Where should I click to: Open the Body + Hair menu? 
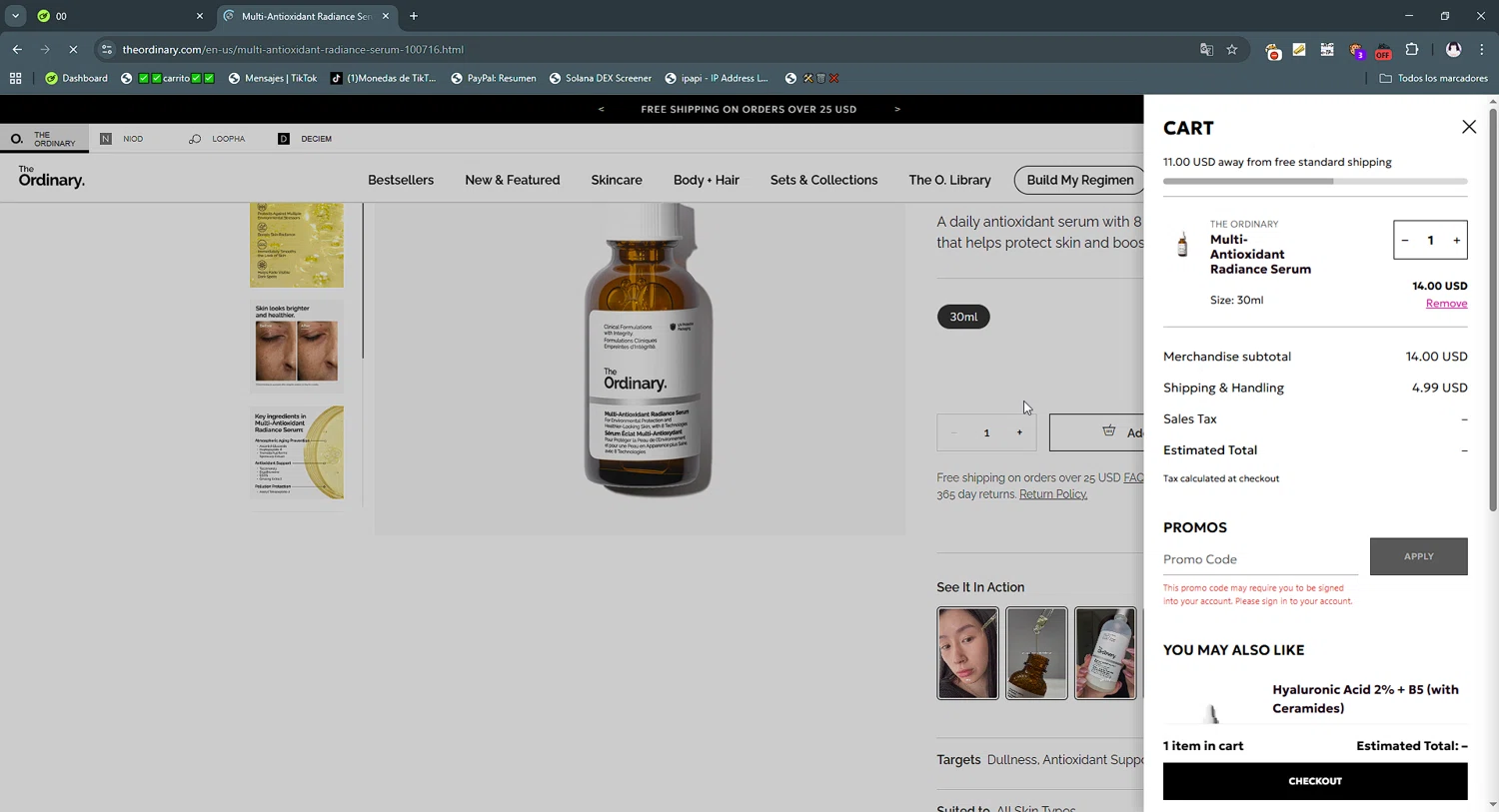coord(706,180)
